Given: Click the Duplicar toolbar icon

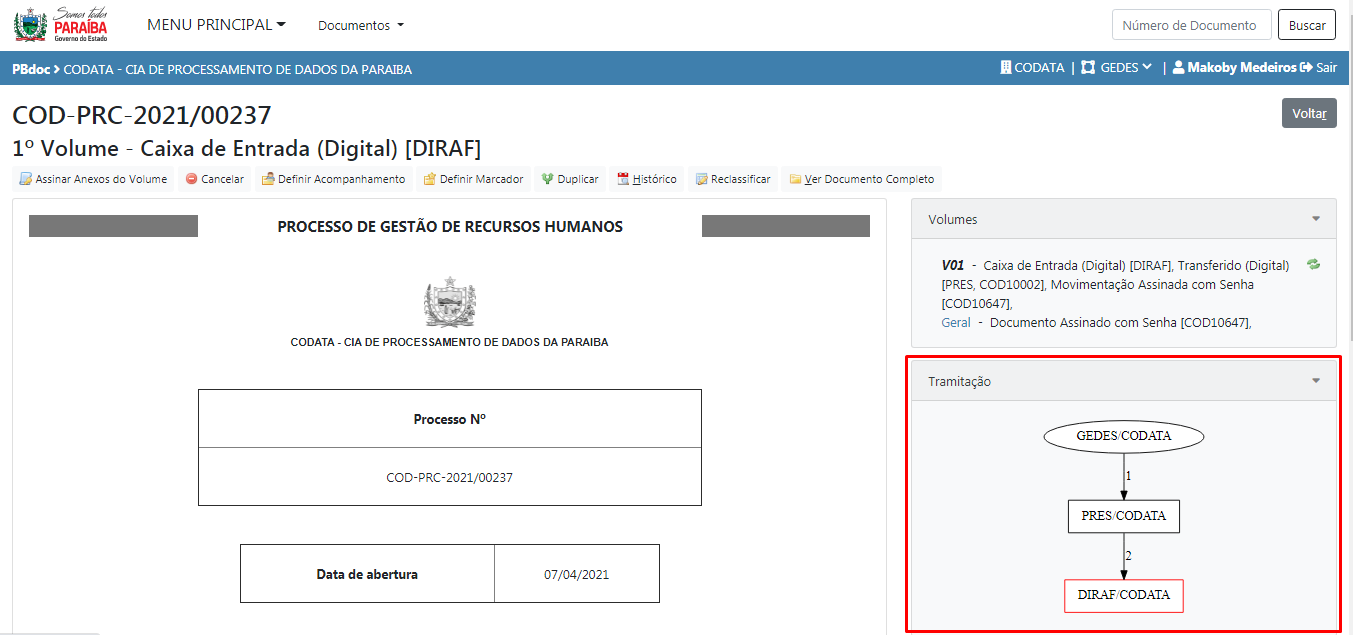Looking at the screenshot, I should 548,180.
